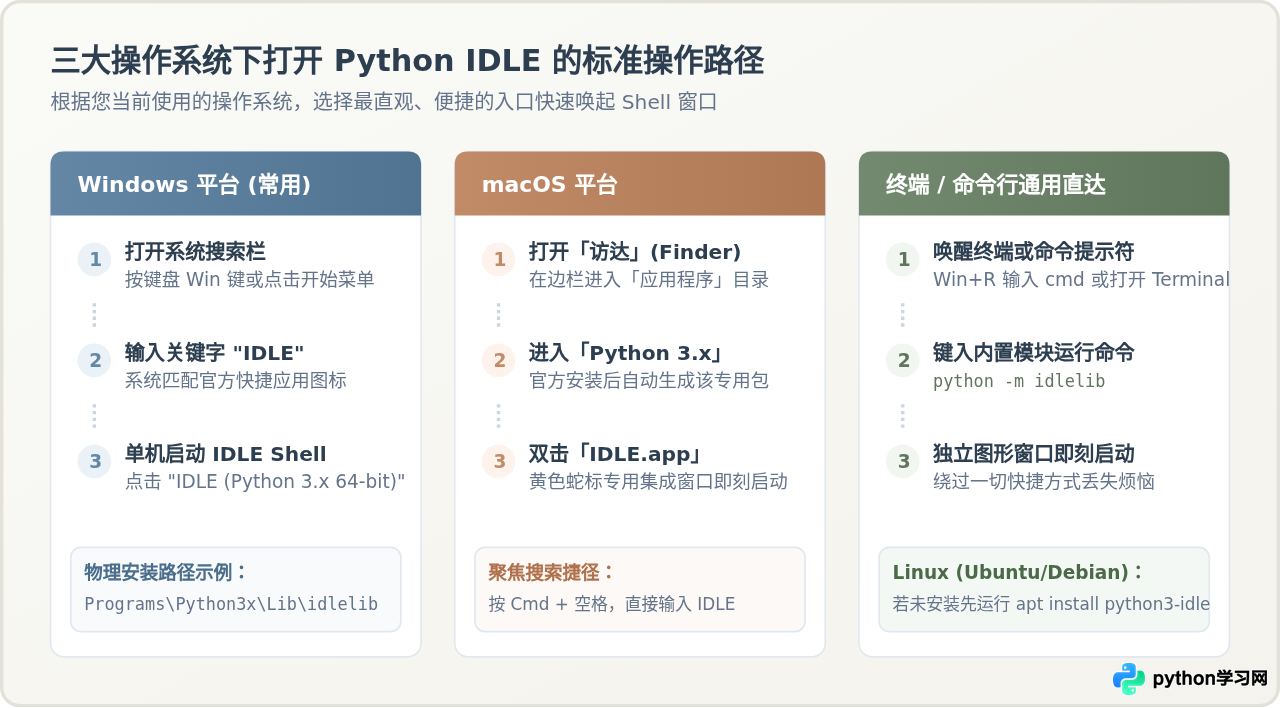1280x708 pixels.
Task: Select the Windows 平台 (常用) card header
Action: coord(236,184)
